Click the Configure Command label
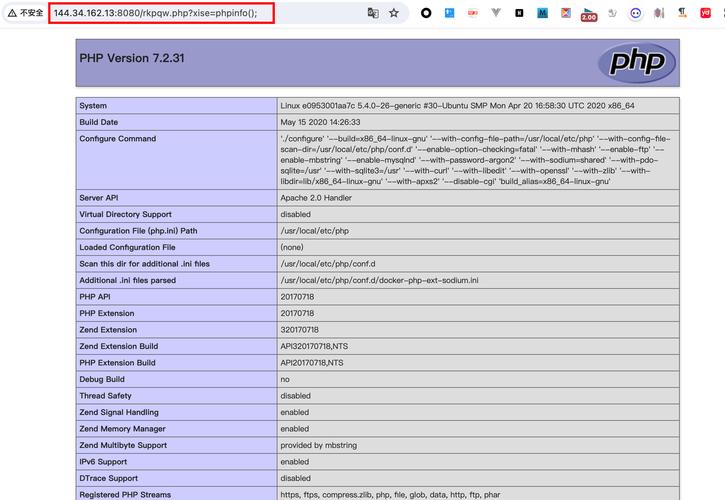This screenshot has height=500, width=725. click(117, 139)
